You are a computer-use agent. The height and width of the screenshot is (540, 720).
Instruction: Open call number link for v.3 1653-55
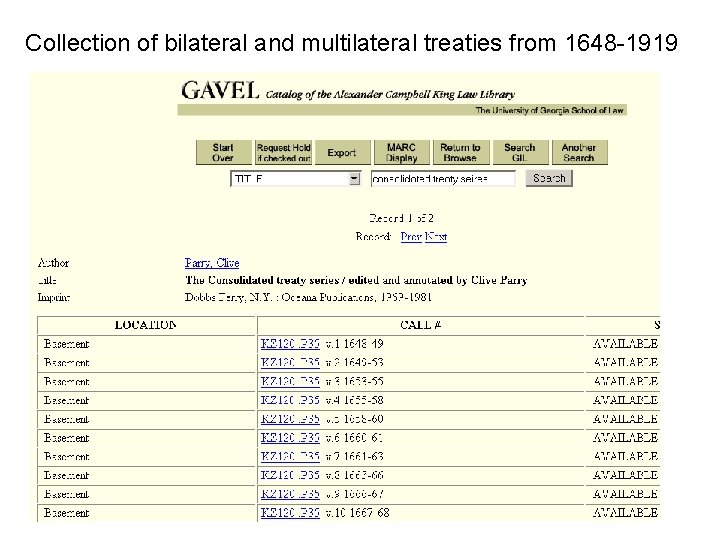[290, 382]
